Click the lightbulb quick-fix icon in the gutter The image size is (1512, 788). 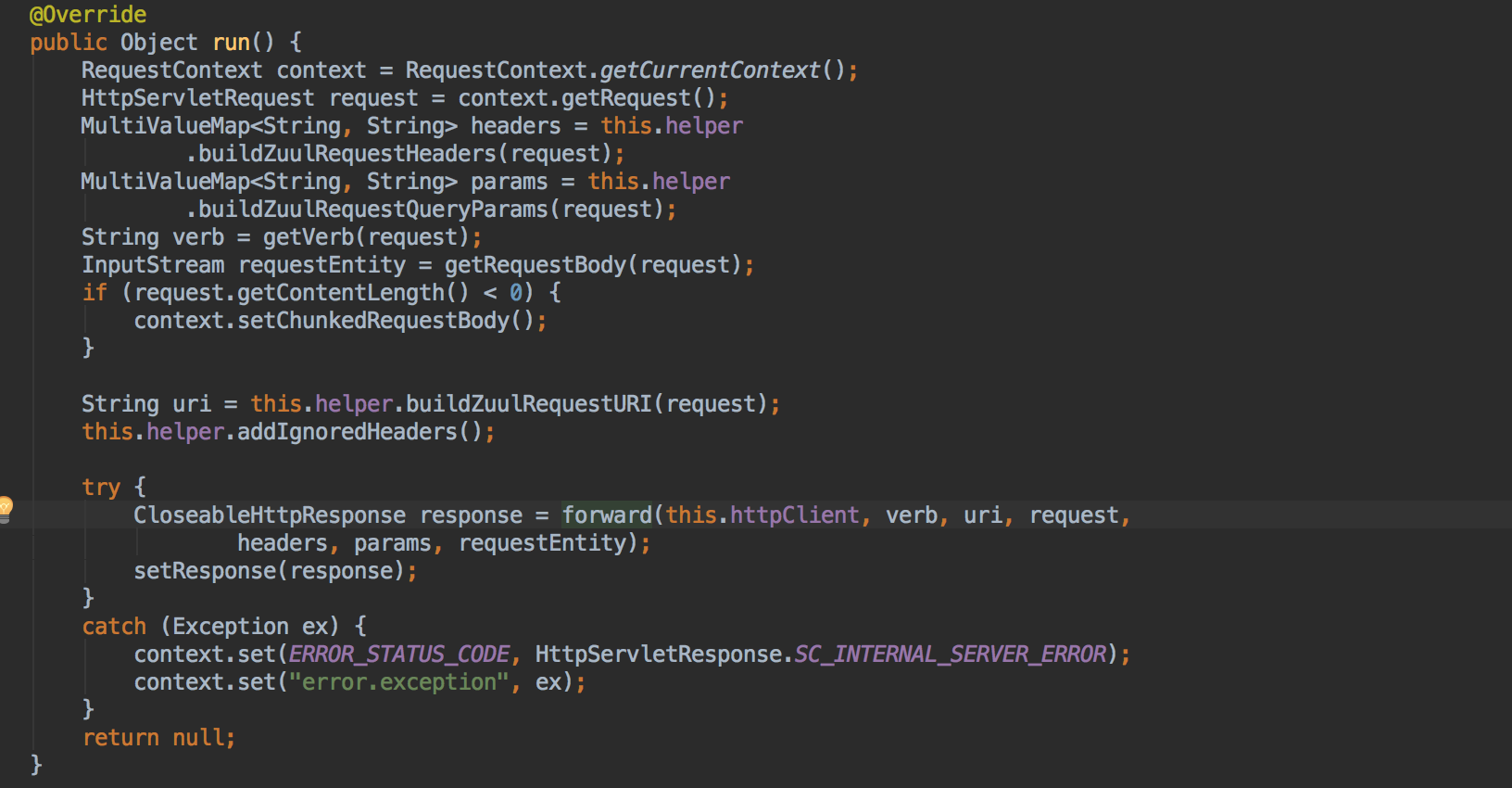(x=6, y=508)
